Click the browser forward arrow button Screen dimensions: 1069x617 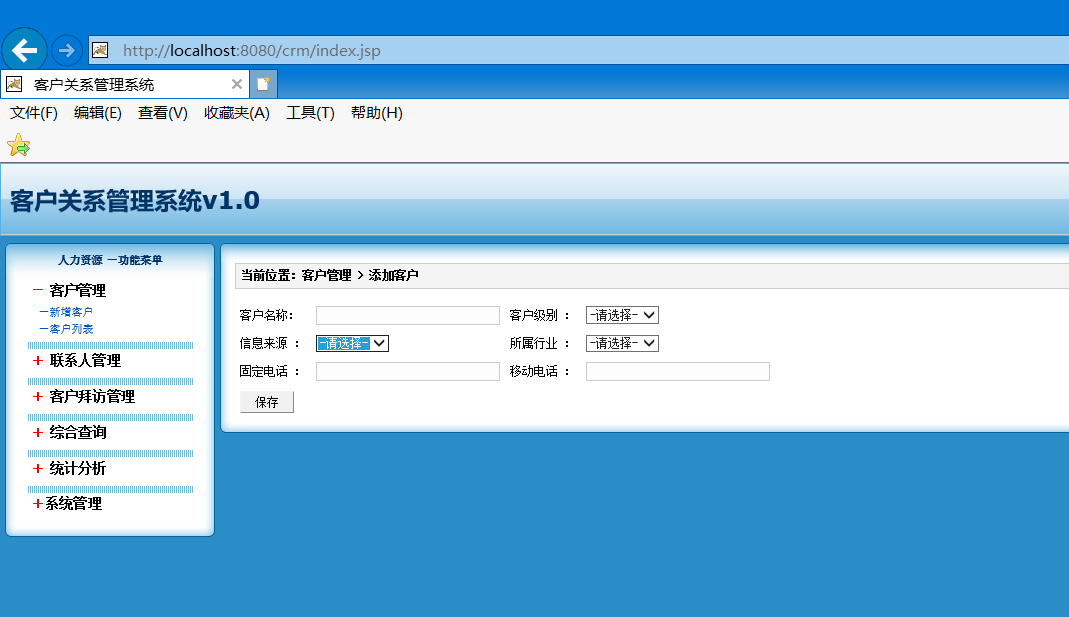click(67, 50)
